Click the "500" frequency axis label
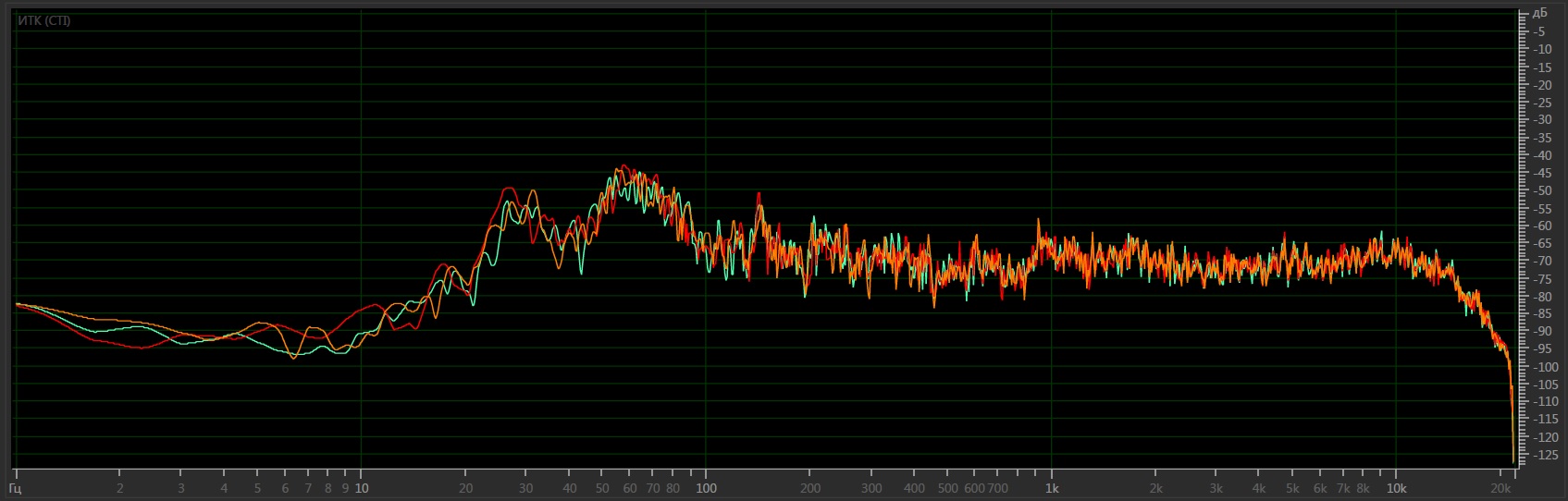The image size is (1568, 501). (x=947, y=488)
